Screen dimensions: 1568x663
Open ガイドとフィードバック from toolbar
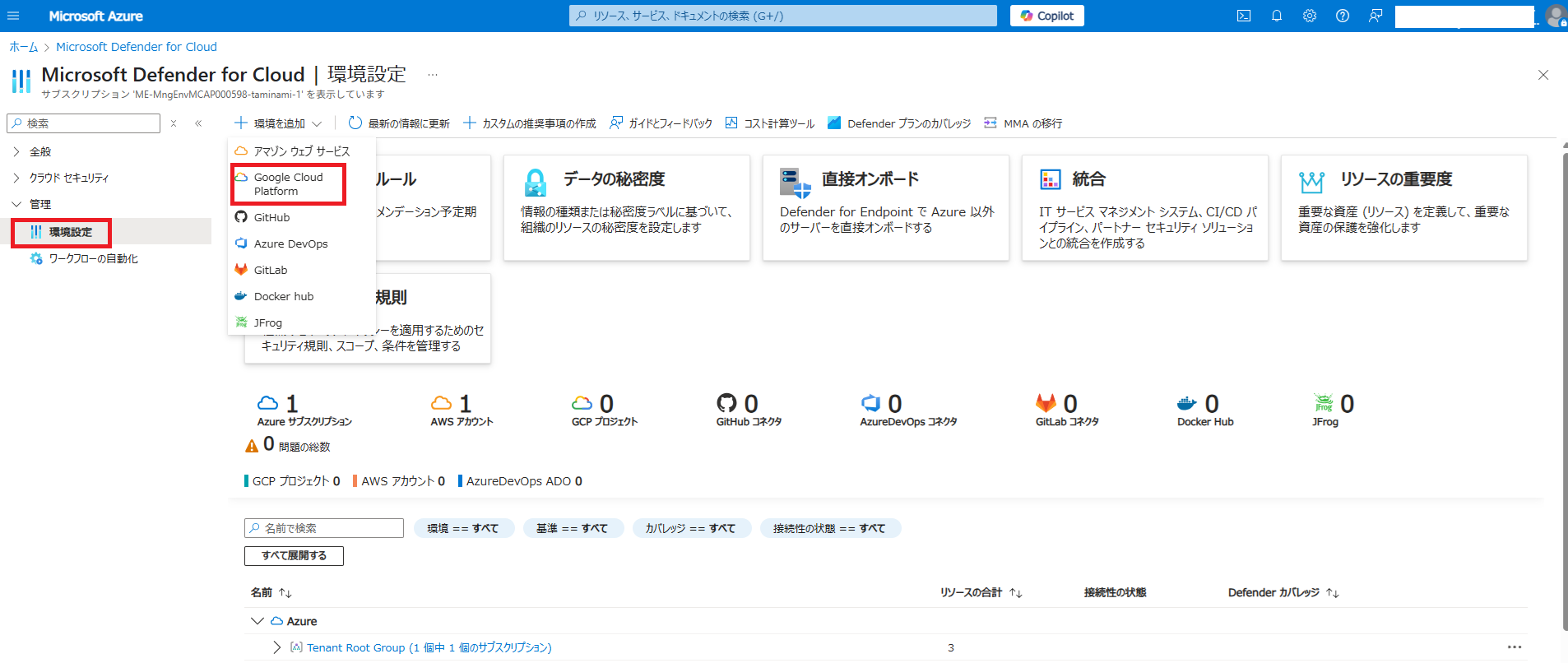661,123
